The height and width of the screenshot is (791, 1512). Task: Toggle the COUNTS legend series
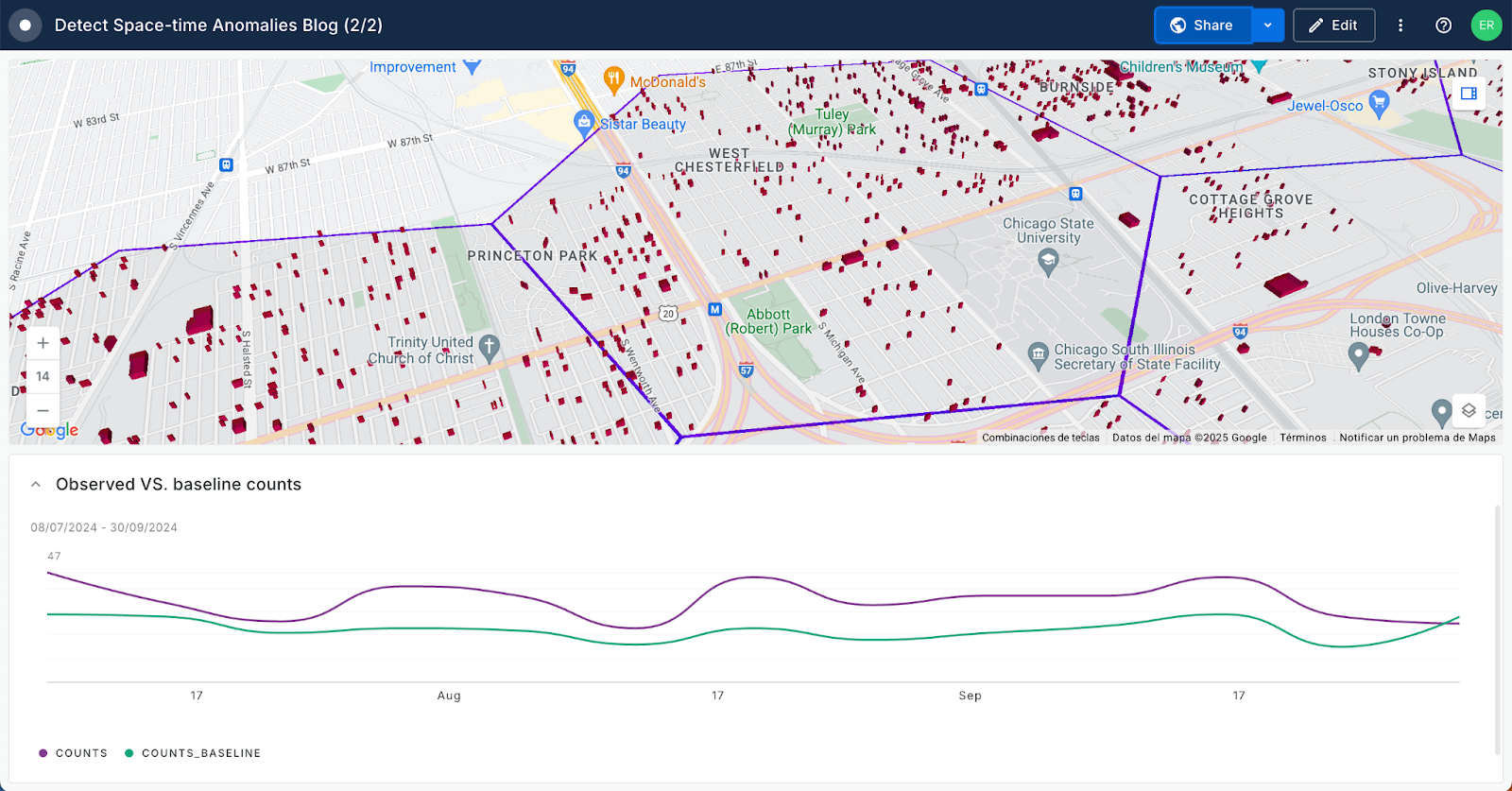coord(73,753)
